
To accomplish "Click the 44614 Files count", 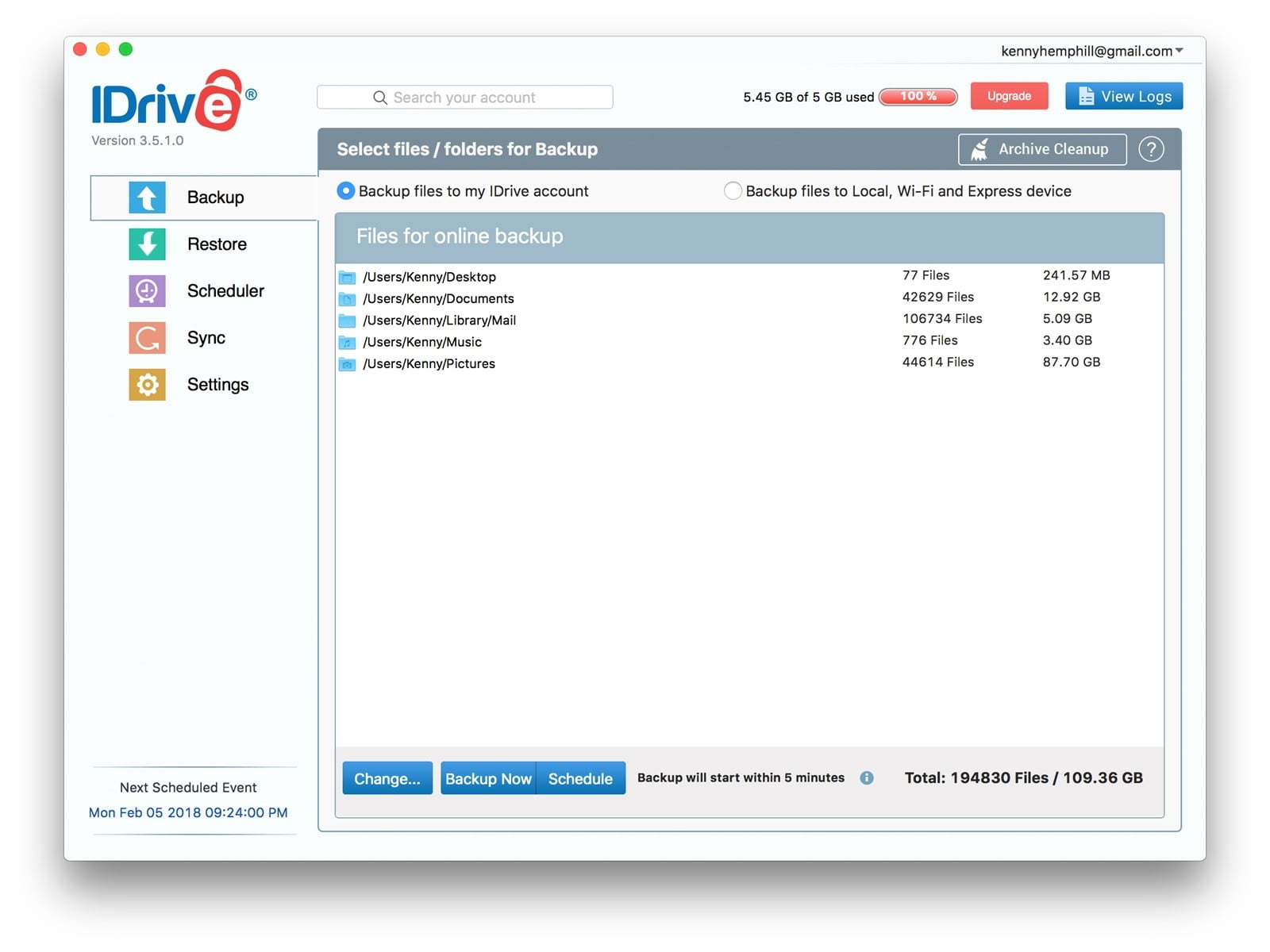I will tap(938, 362).
